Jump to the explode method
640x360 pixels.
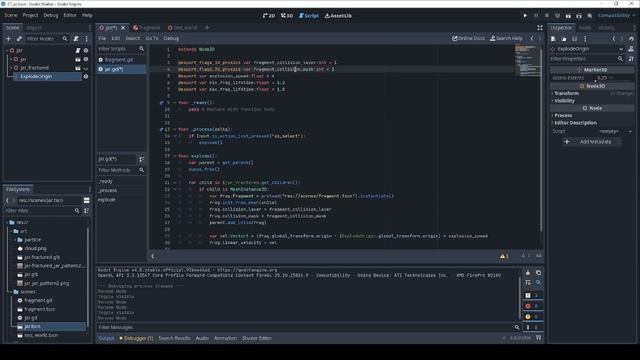pyautogui.click(x=107, y=200)
